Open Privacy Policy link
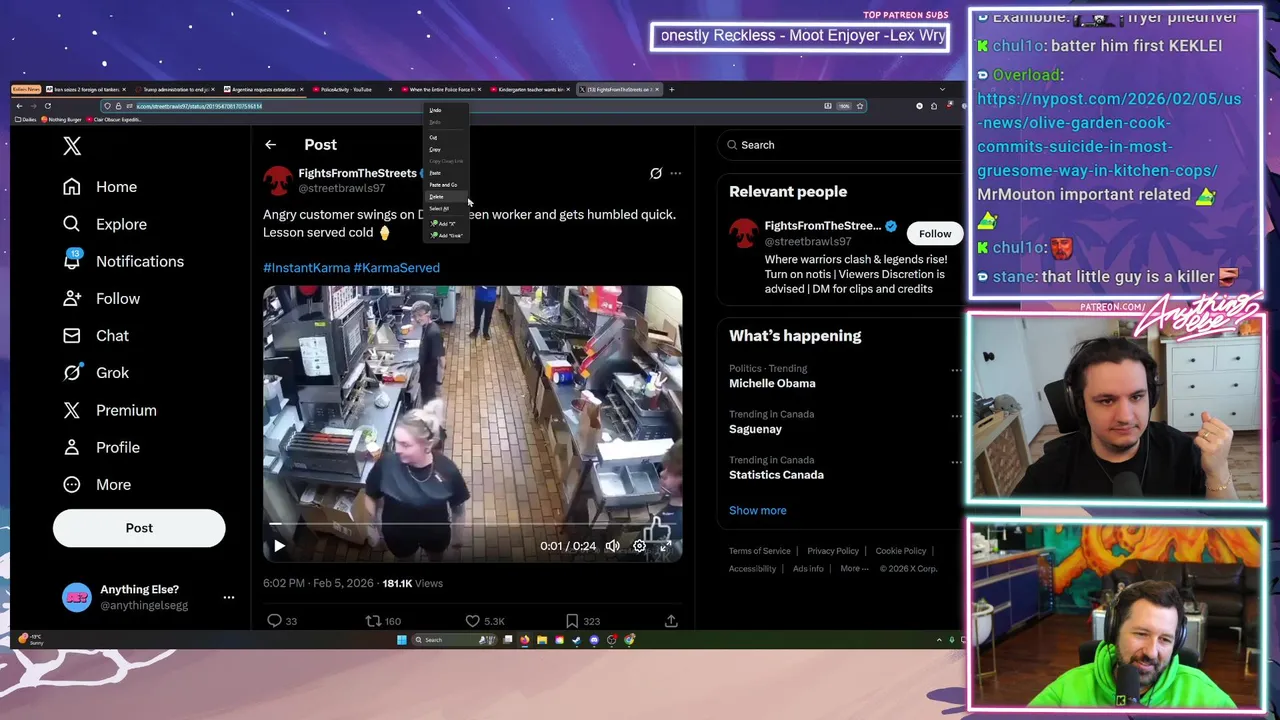Screen dimensions: 1280x720 [x=833, y=551]
